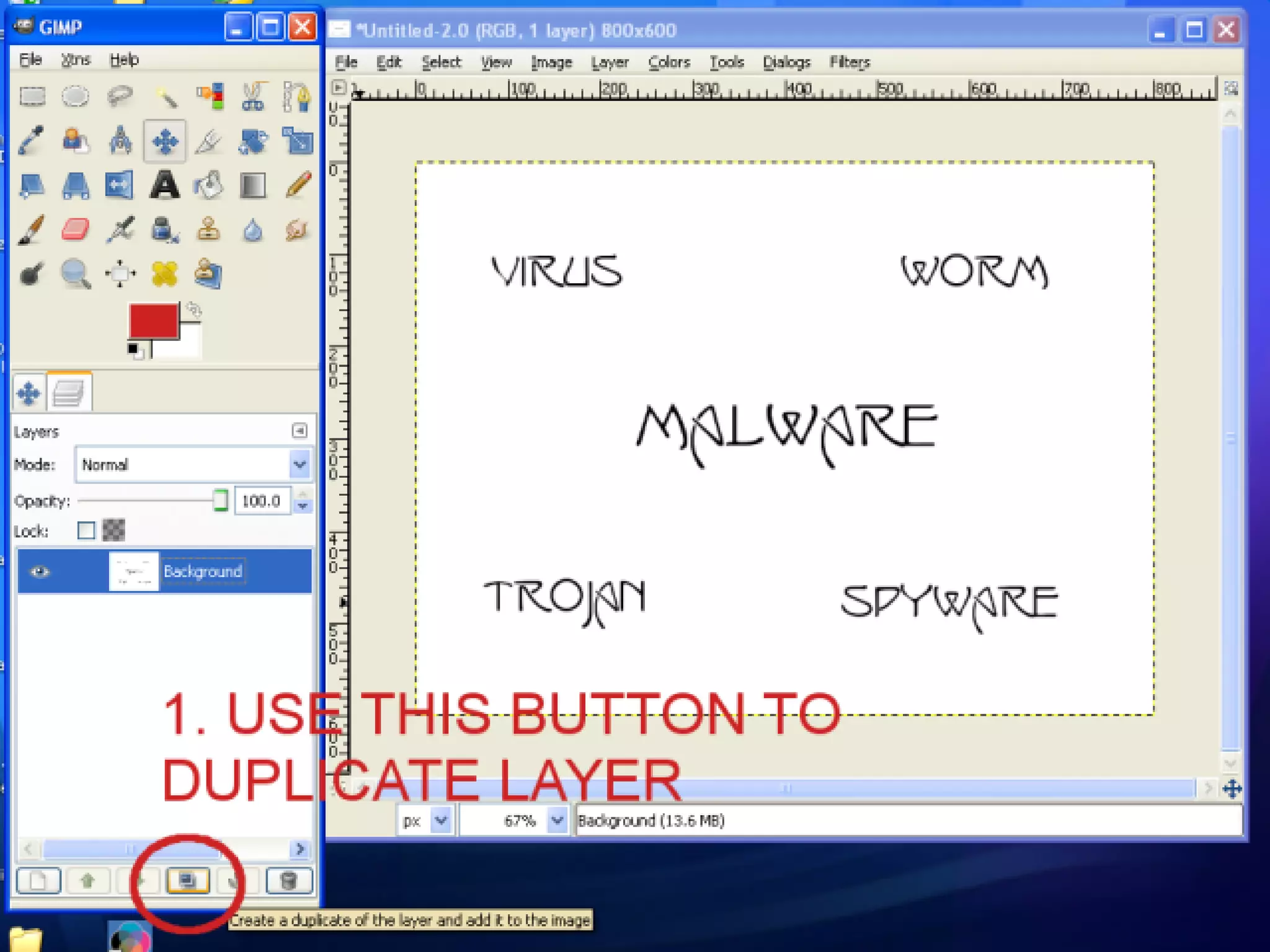Image resolution: width=1270 pixels, height=952 pixels.
Task: Select the Blend gradient tool
Action: (252, 185)
